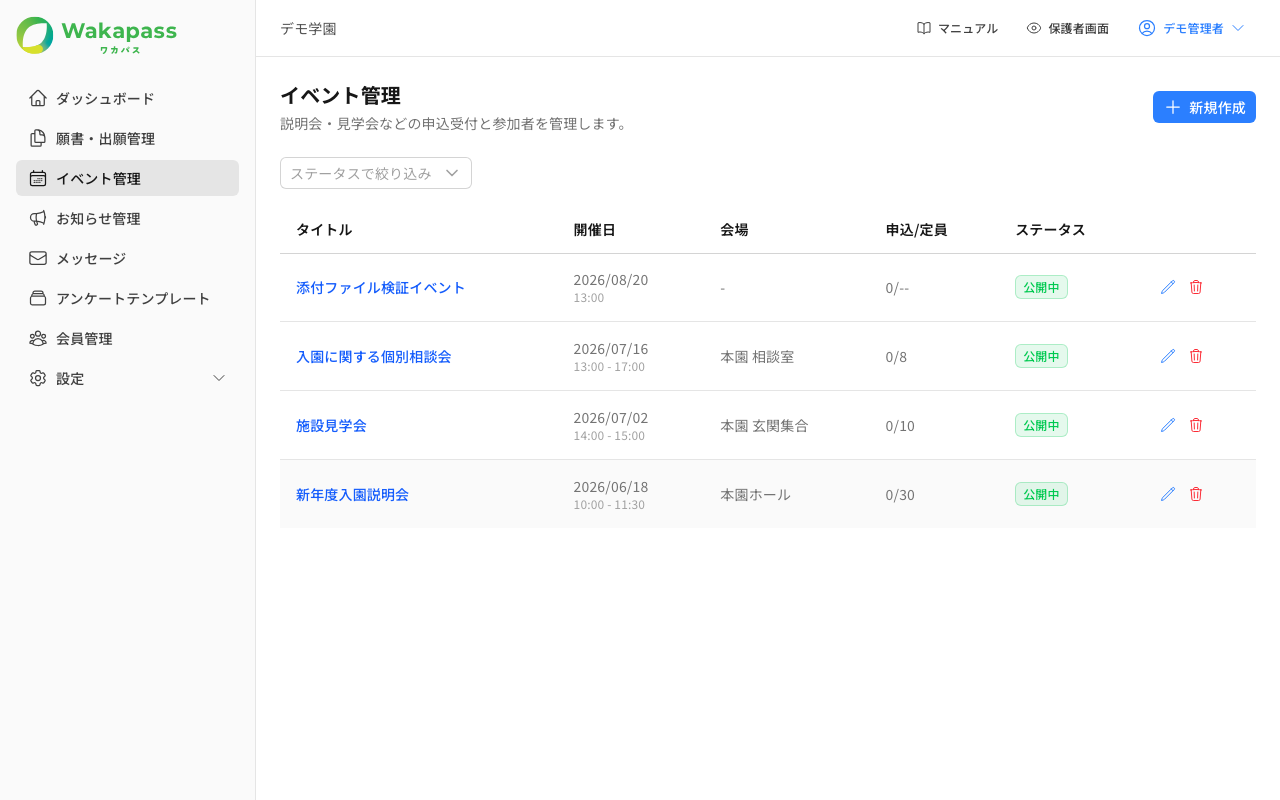Click the venue 本園ホール
1280x800 pixels.
[x=755, y=494]
